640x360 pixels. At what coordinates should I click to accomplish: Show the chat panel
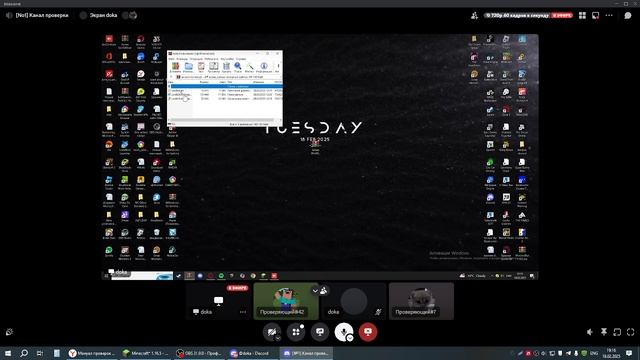(628, 16)
